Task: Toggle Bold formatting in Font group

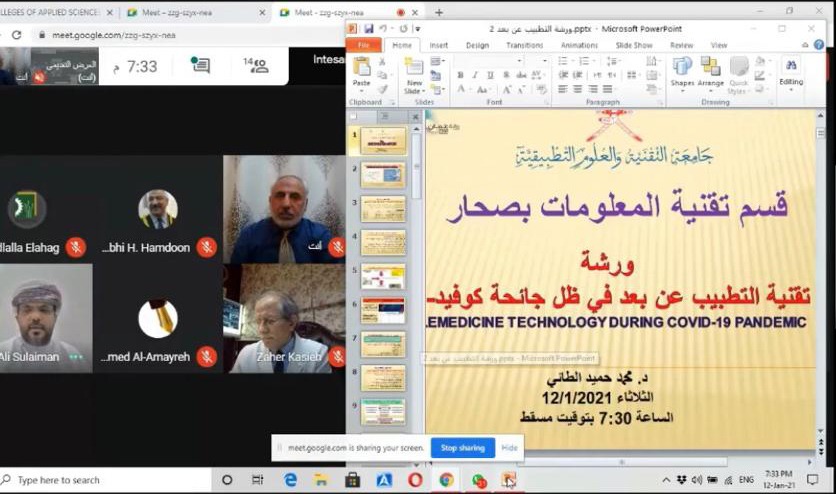Action: (x=462, y=75)
